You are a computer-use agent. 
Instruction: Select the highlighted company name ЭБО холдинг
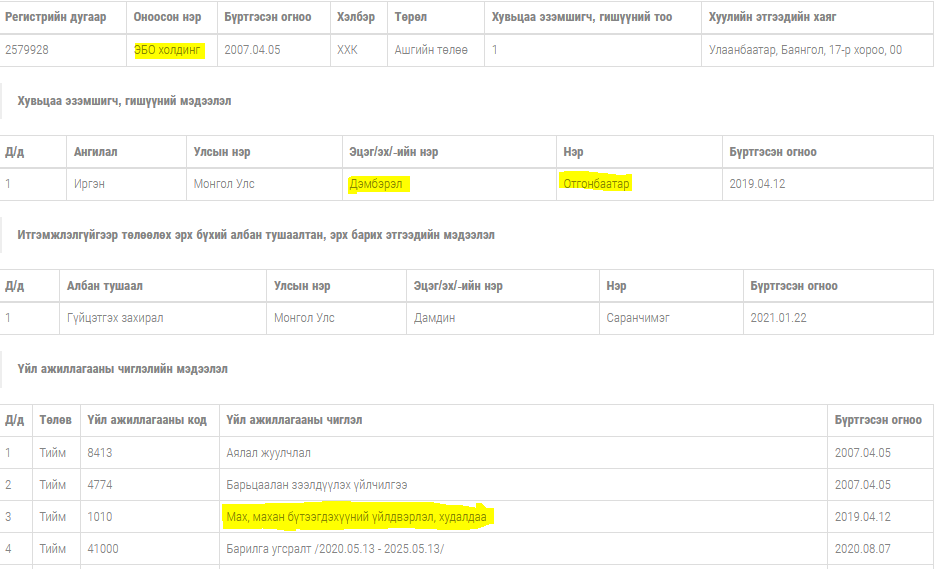pos(169,50)
